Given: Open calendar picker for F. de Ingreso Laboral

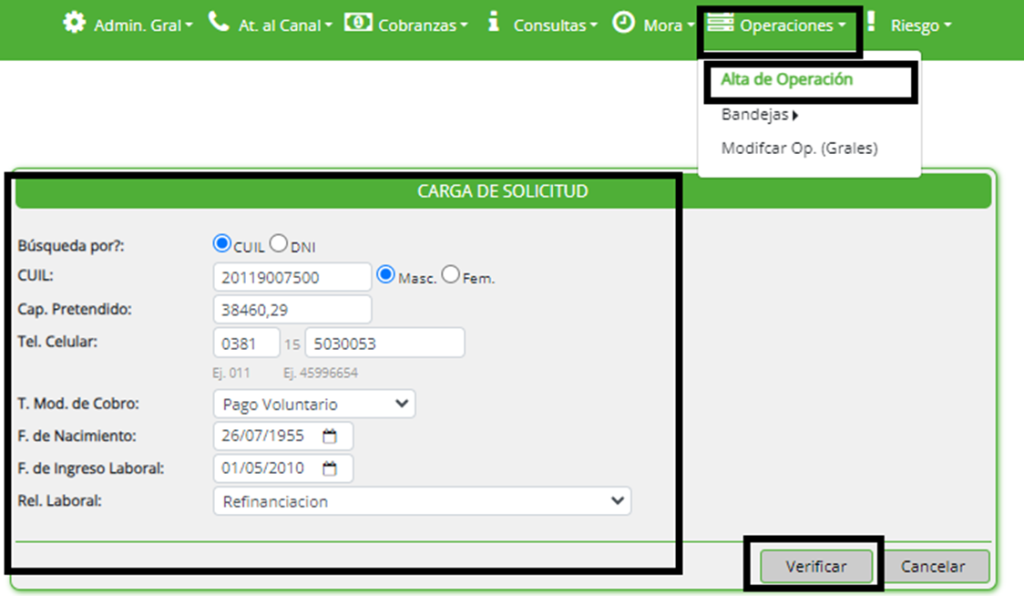Looking at the screenshot, I should pos(331,468).
